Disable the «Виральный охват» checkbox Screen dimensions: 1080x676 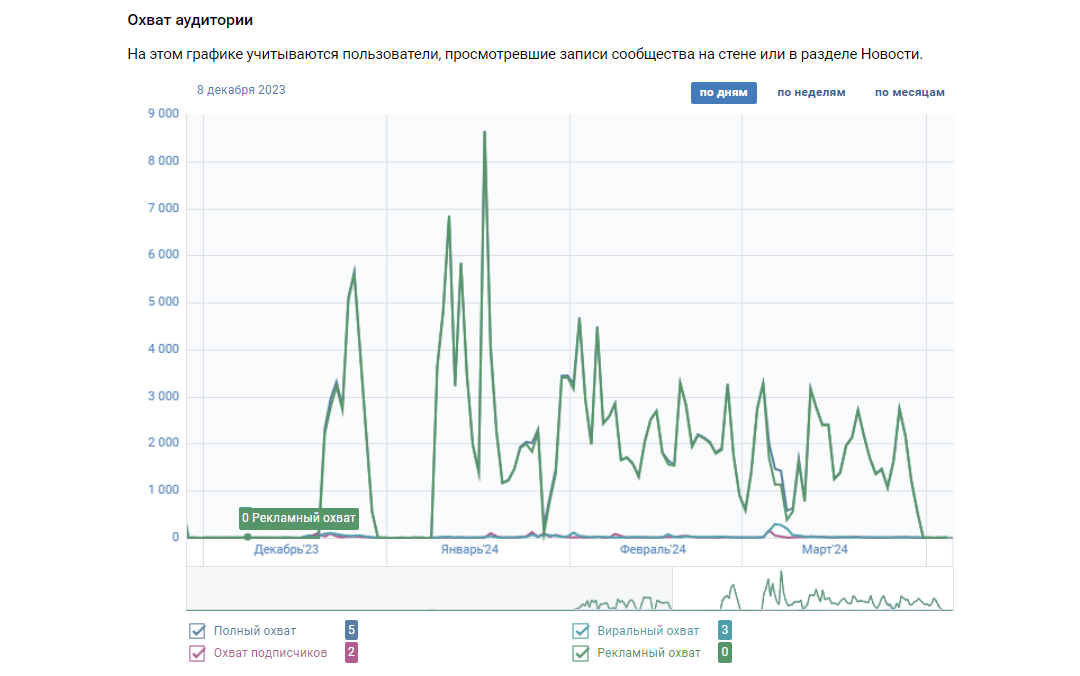coord(581,631)
